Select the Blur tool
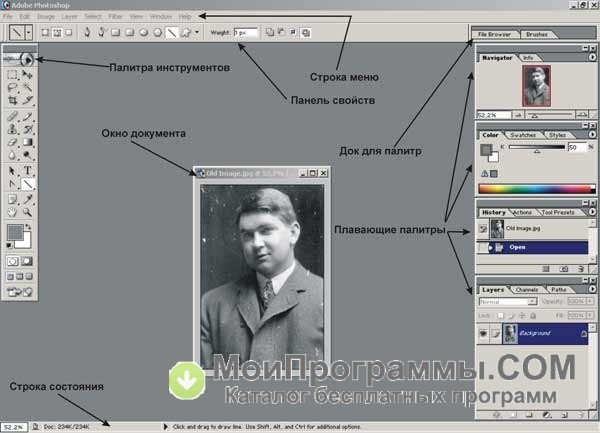 point(12,155)
